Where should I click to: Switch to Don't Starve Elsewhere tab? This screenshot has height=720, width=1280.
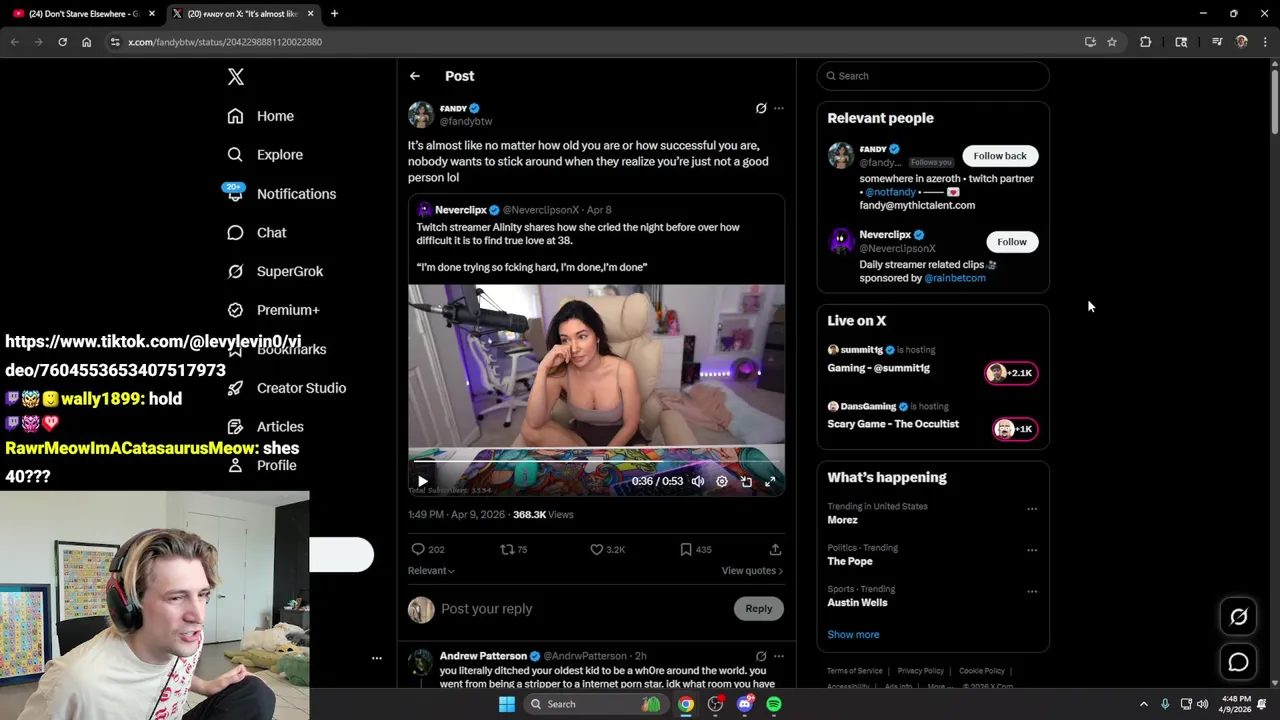(x=84, y=14)
